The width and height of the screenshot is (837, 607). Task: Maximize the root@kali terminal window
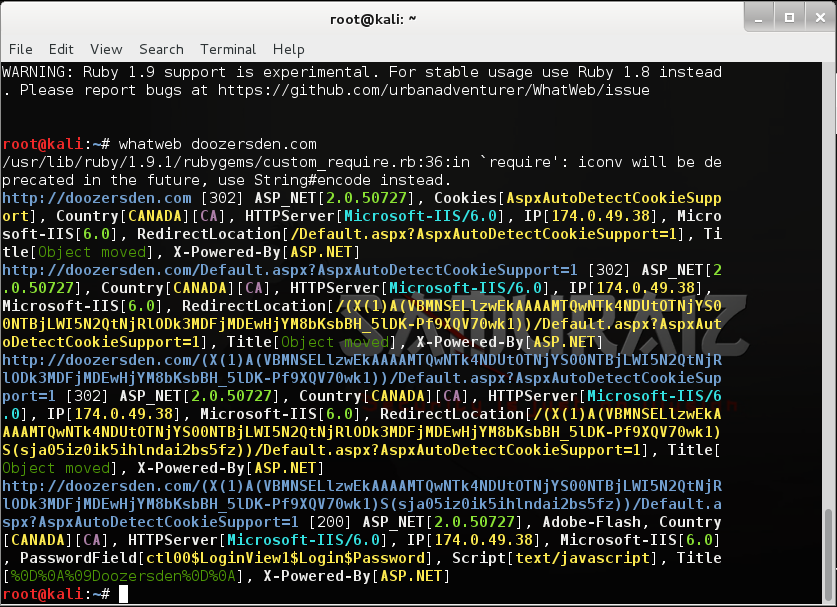789,18
